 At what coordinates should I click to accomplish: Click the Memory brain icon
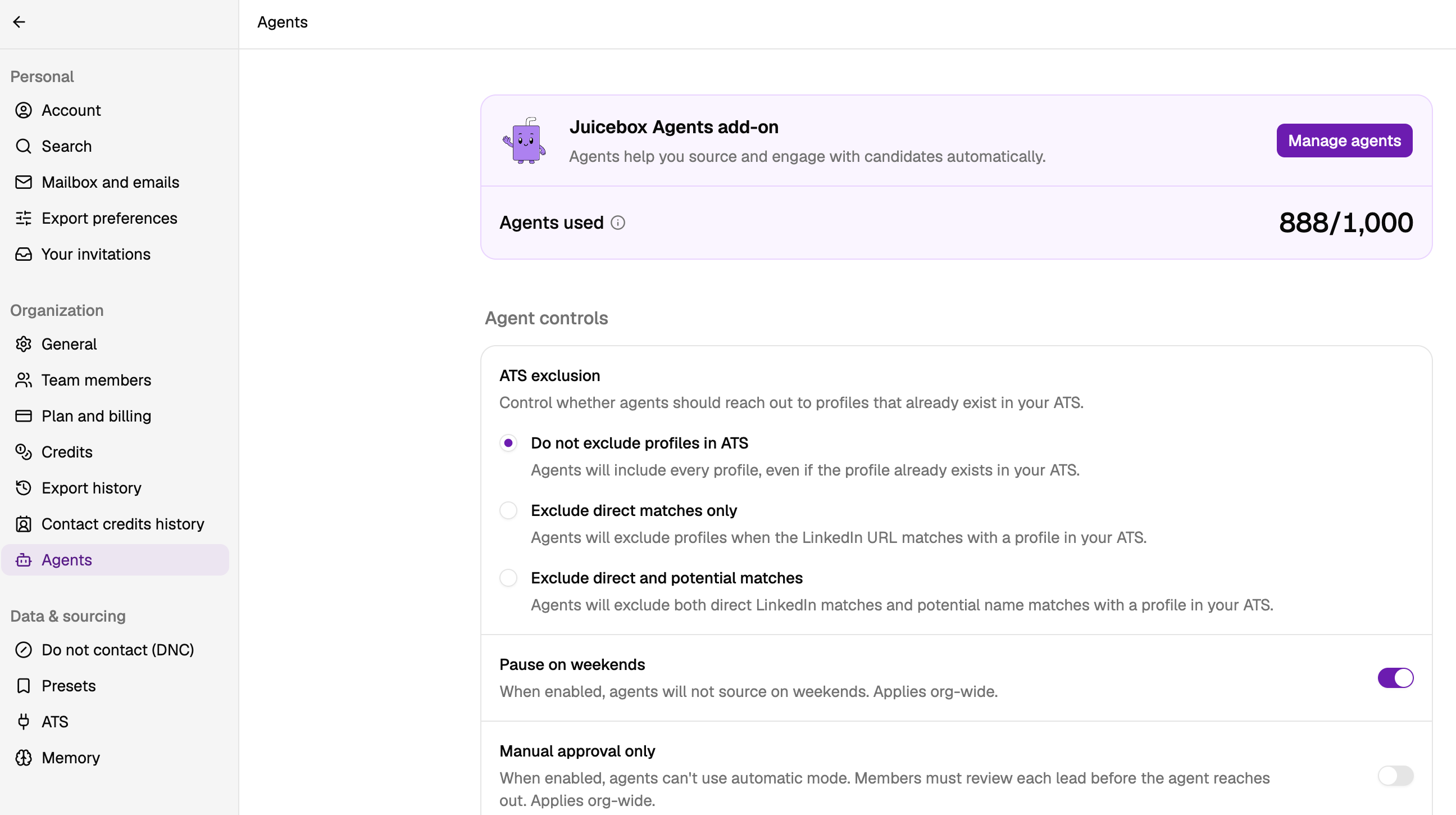click(x=23, y=758)
